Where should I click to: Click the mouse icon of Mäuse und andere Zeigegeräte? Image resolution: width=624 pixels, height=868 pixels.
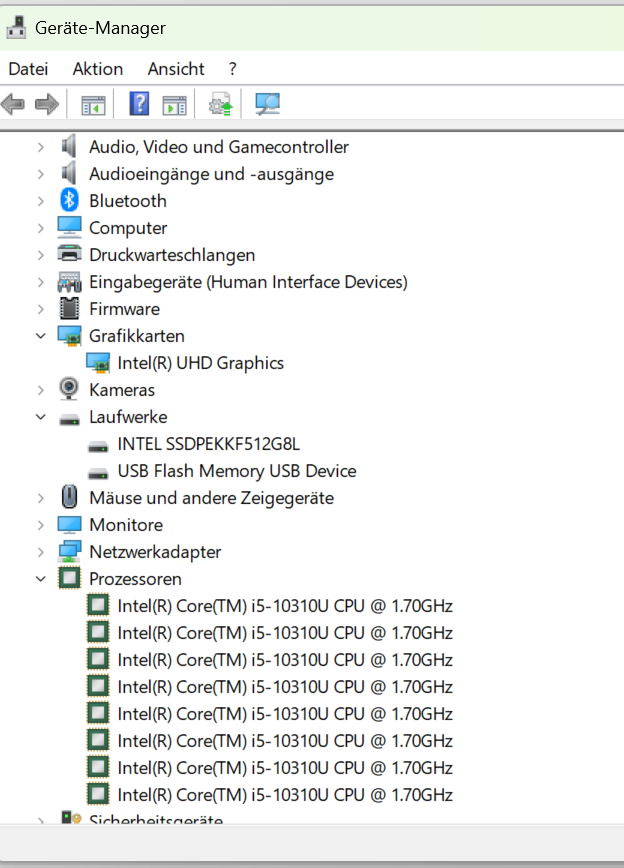(x=69, y=497)
